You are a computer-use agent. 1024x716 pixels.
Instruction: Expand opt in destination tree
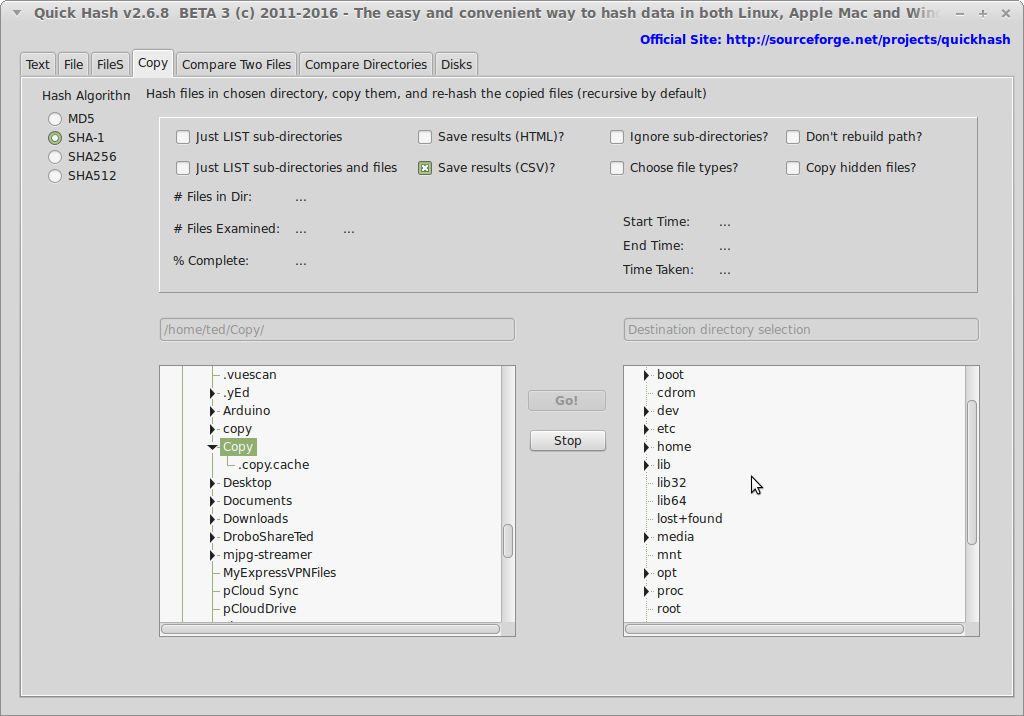(646, 573)
